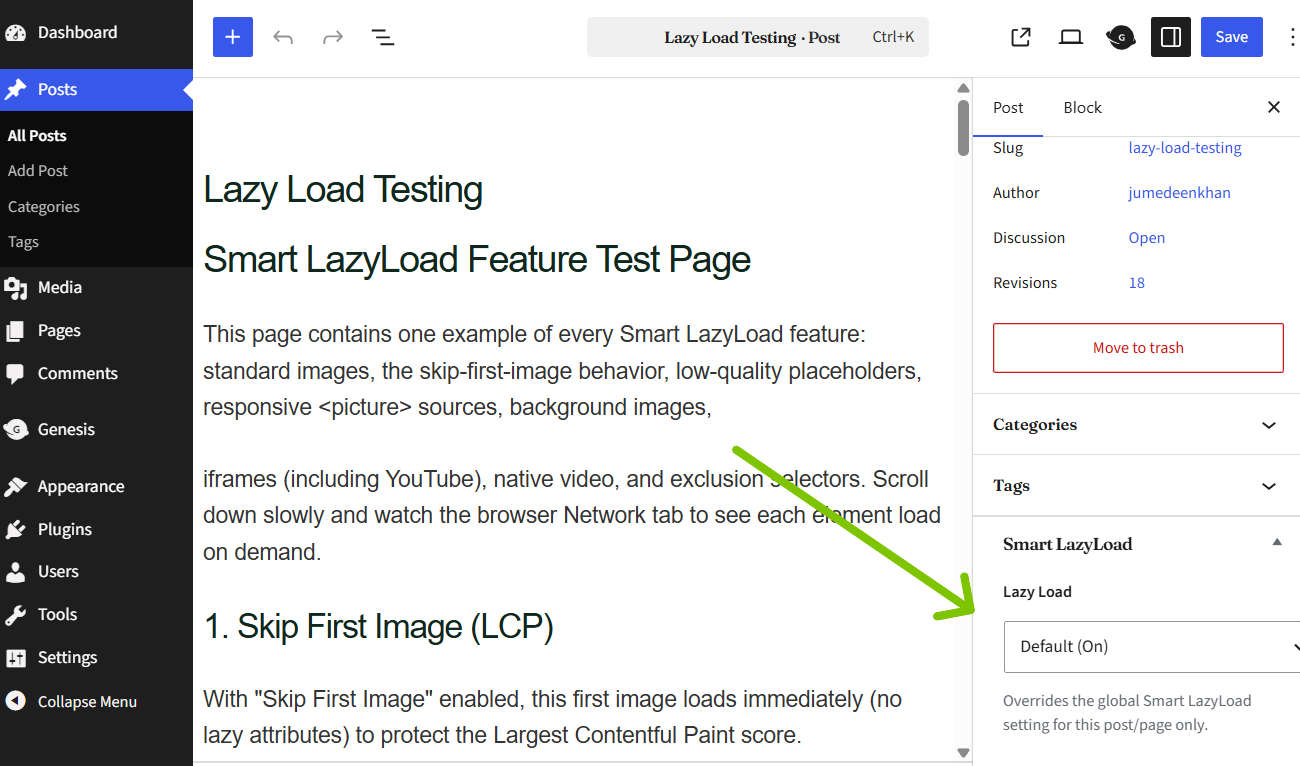Screen dimensions: 1300x766
Task: Click paragraph starting 'This page contains one example'
Action: tap(563, 371)
